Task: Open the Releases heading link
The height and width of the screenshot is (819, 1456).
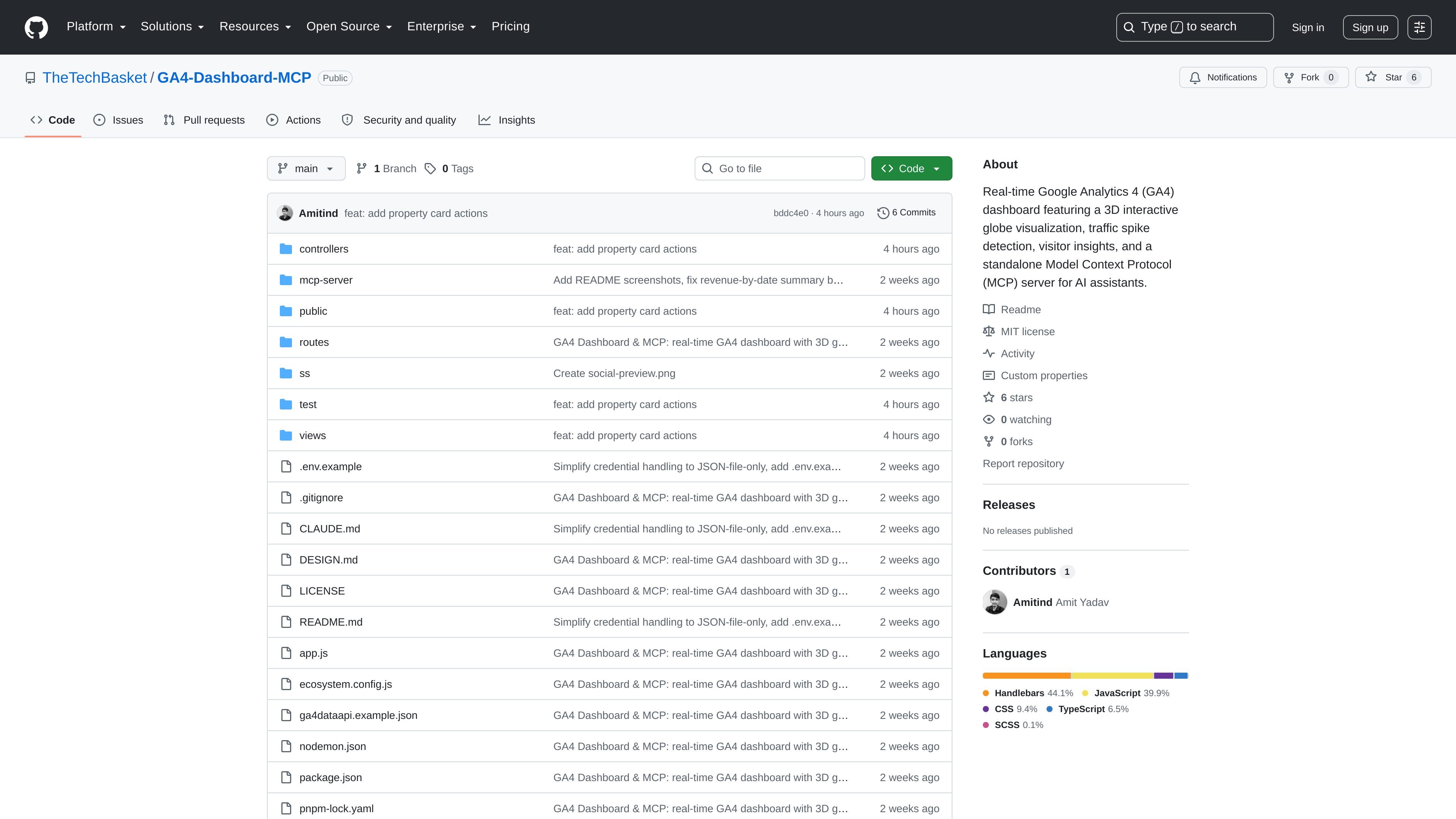Action: tap(1008, 505)
